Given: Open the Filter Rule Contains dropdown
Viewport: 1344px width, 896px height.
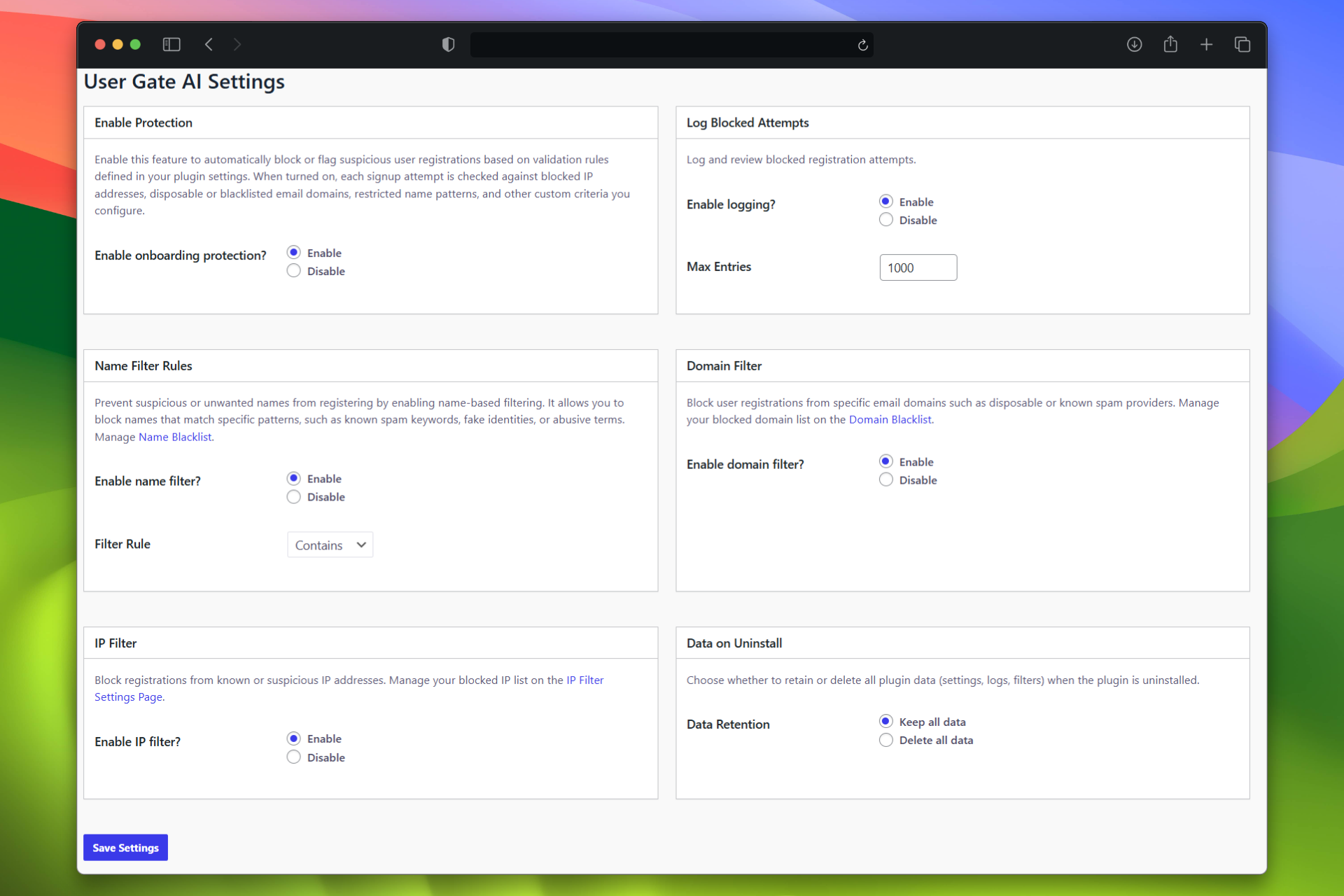Looking at the screenshot, I should coord(330,545).
